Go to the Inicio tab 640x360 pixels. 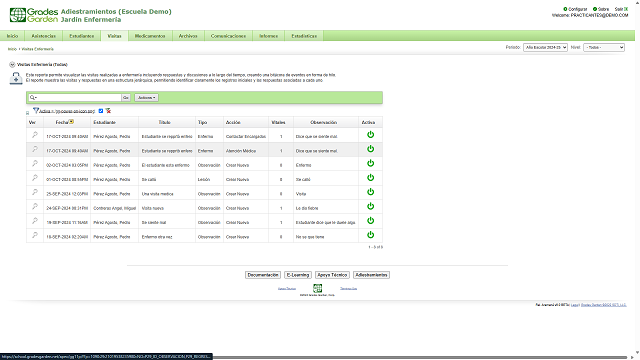click(x=12, y=36)
